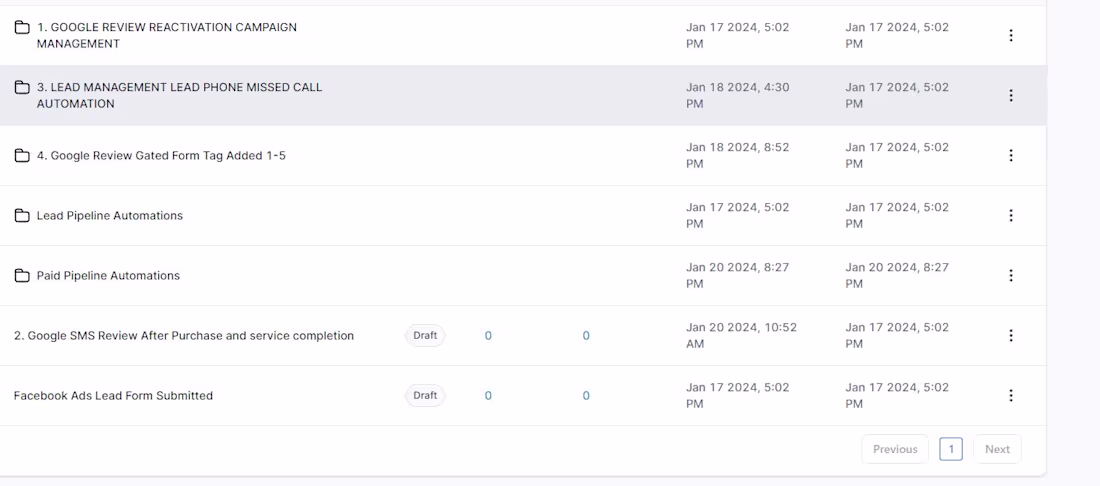Select page 1 in pagination
The image size is (1100, 486).
tap(951, 449)
